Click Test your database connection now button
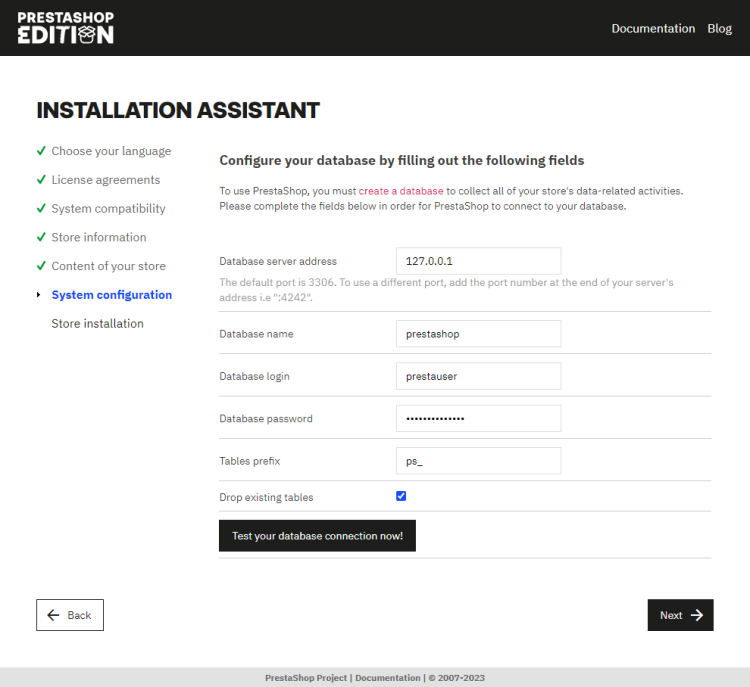This screenshot has height=687, width=750. (x=317, y=536)
